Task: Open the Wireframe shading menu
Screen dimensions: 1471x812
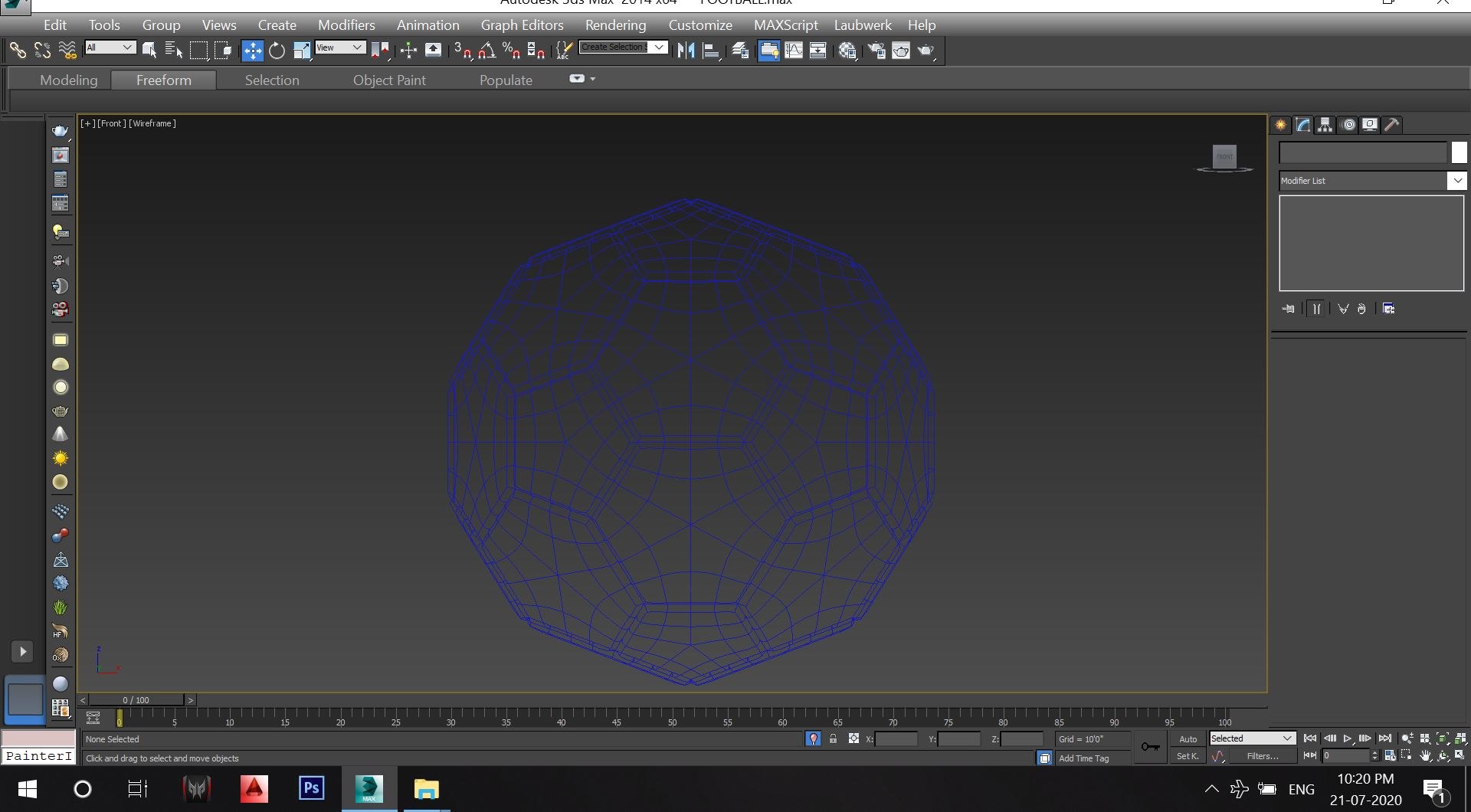Action: pyautogui.click(x=152, y=123)
